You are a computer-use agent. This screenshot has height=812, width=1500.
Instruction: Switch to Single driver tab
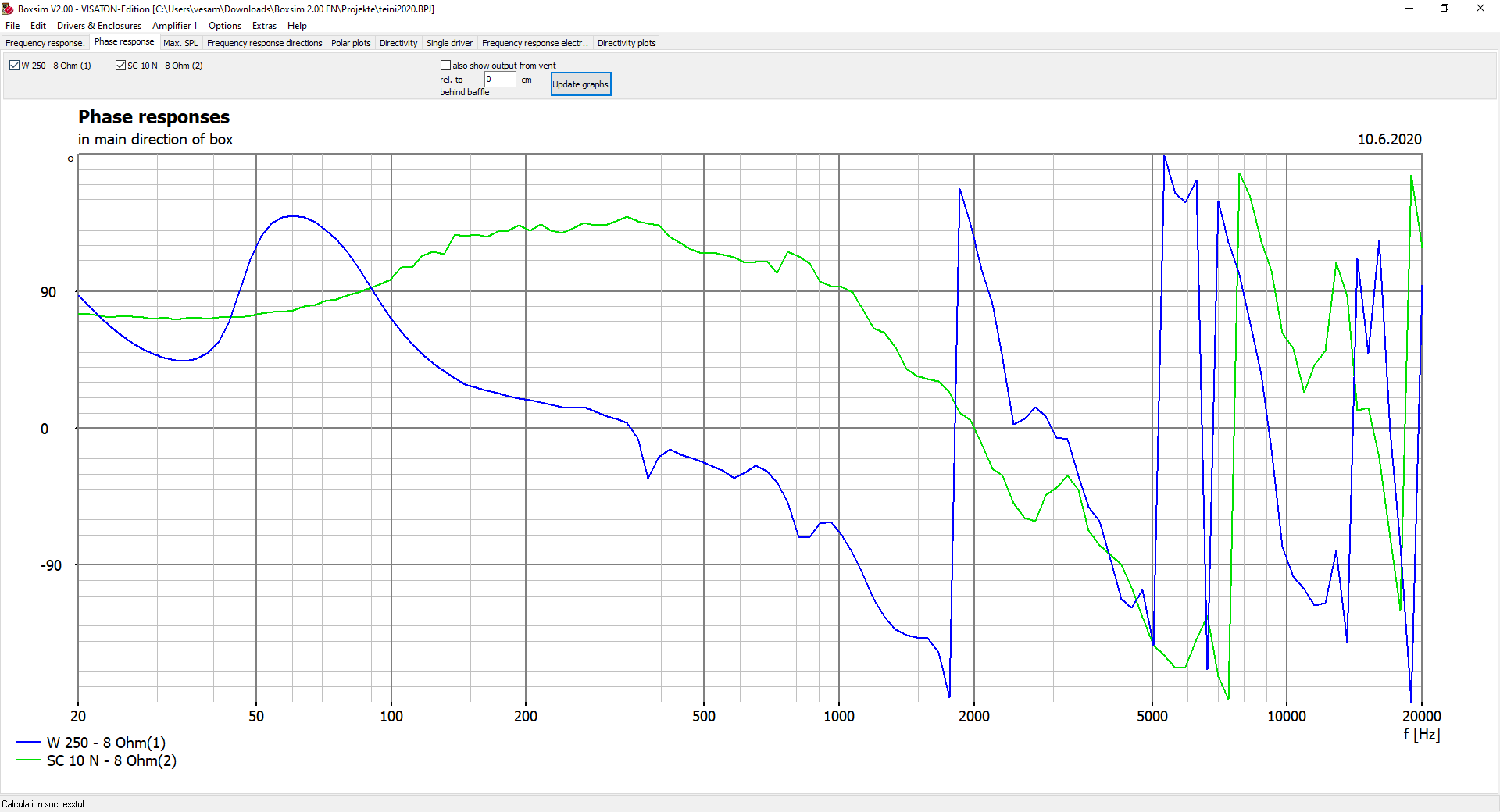tap(450, 43)
